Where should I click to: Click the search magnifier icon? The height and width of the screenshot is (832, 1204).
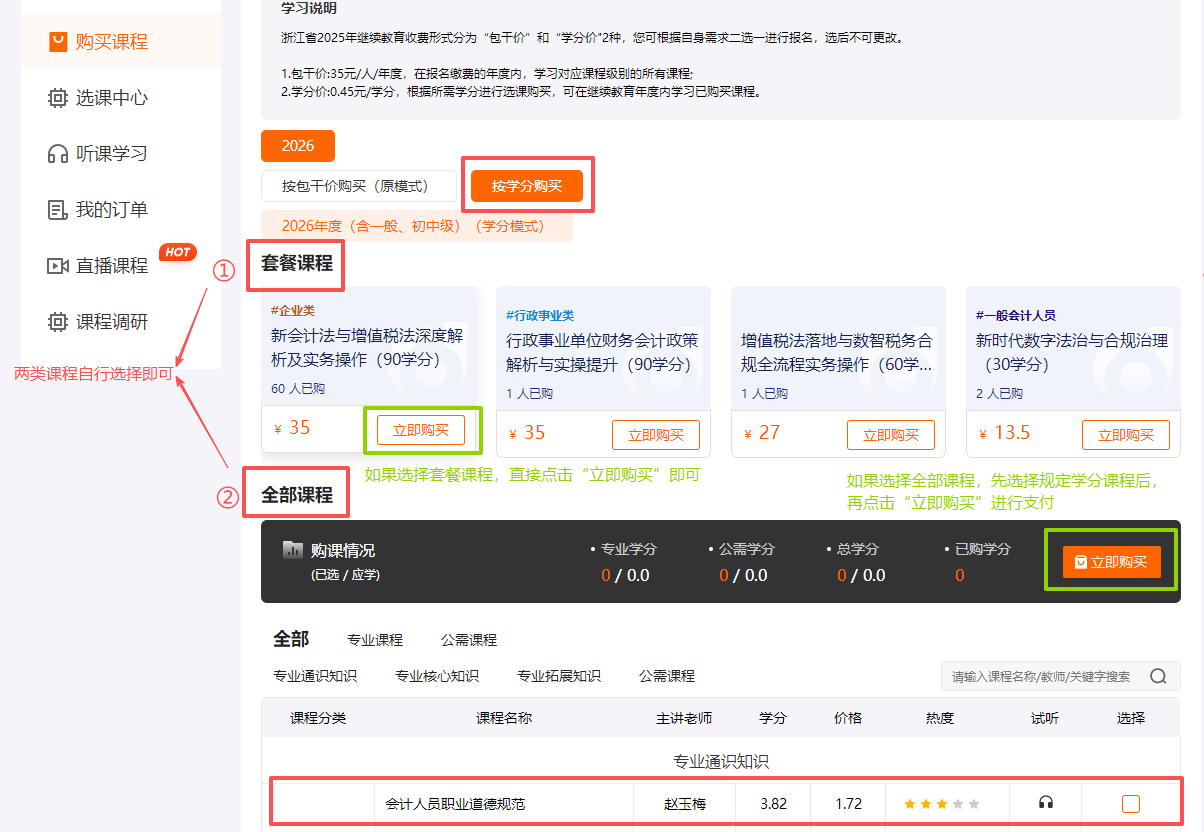pos(1158,675)
